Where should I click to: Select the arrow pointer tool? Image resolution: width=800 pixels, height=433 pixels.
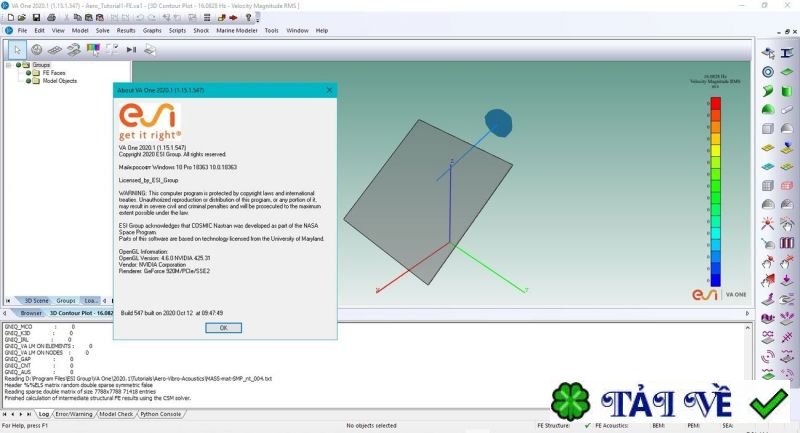(x=17, y=49)
